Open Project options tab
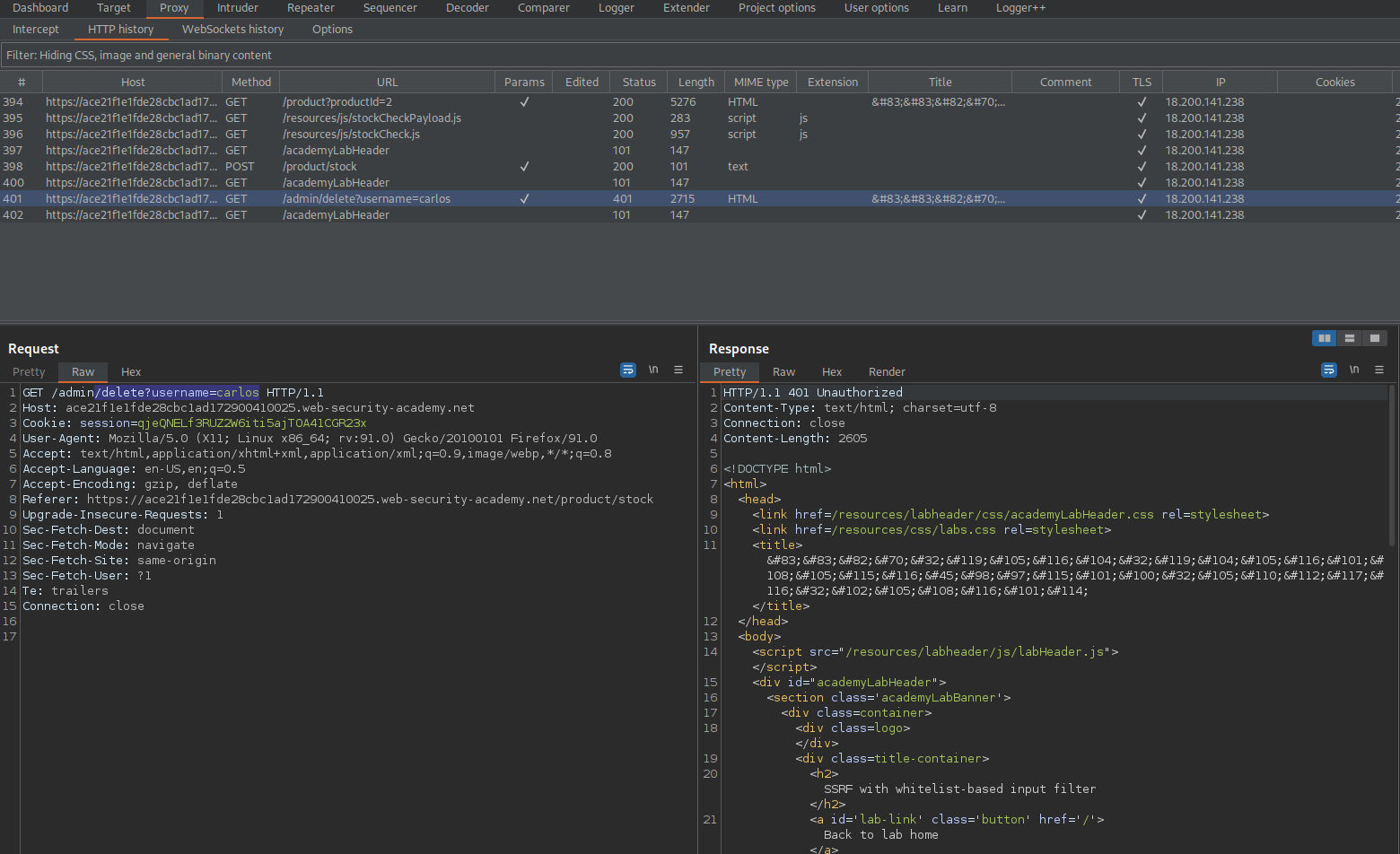 click(777, 8)
